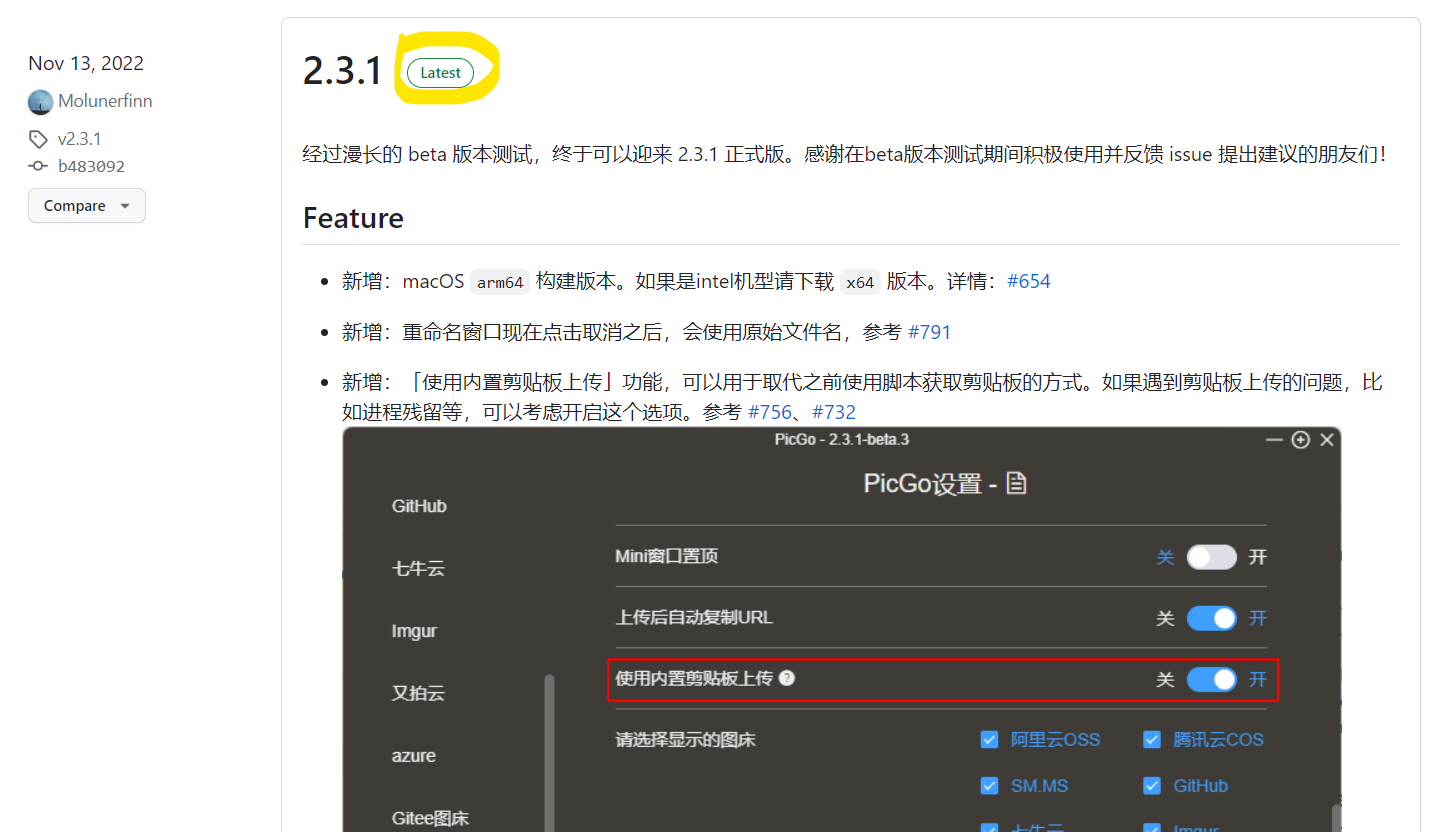Screen dimensions: 1443x832
Task: Select 又拍云 in the PicGo sidebar
Action: pyautogui.click(x=418, y=694)
